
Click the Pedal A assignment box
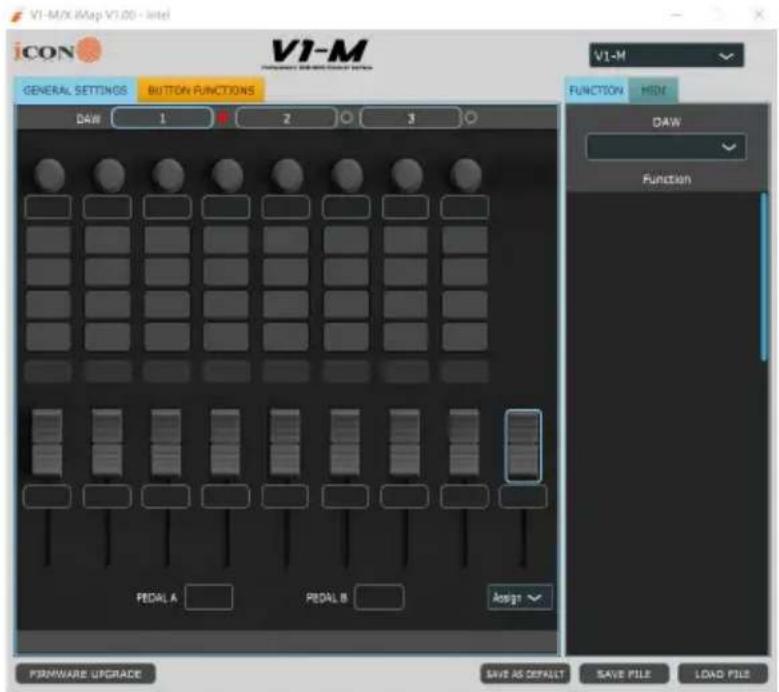click(209, 597)
